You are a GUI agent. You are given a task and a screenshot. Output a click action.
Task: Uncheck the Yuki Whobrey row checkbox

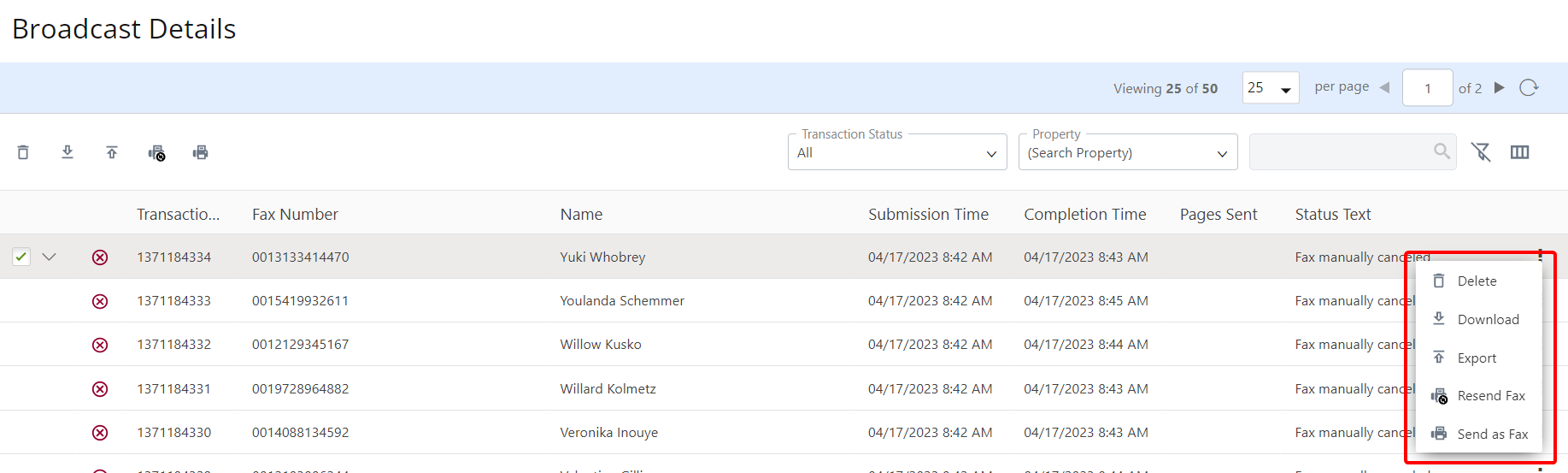pyautogui.click(x=21, y=257)
